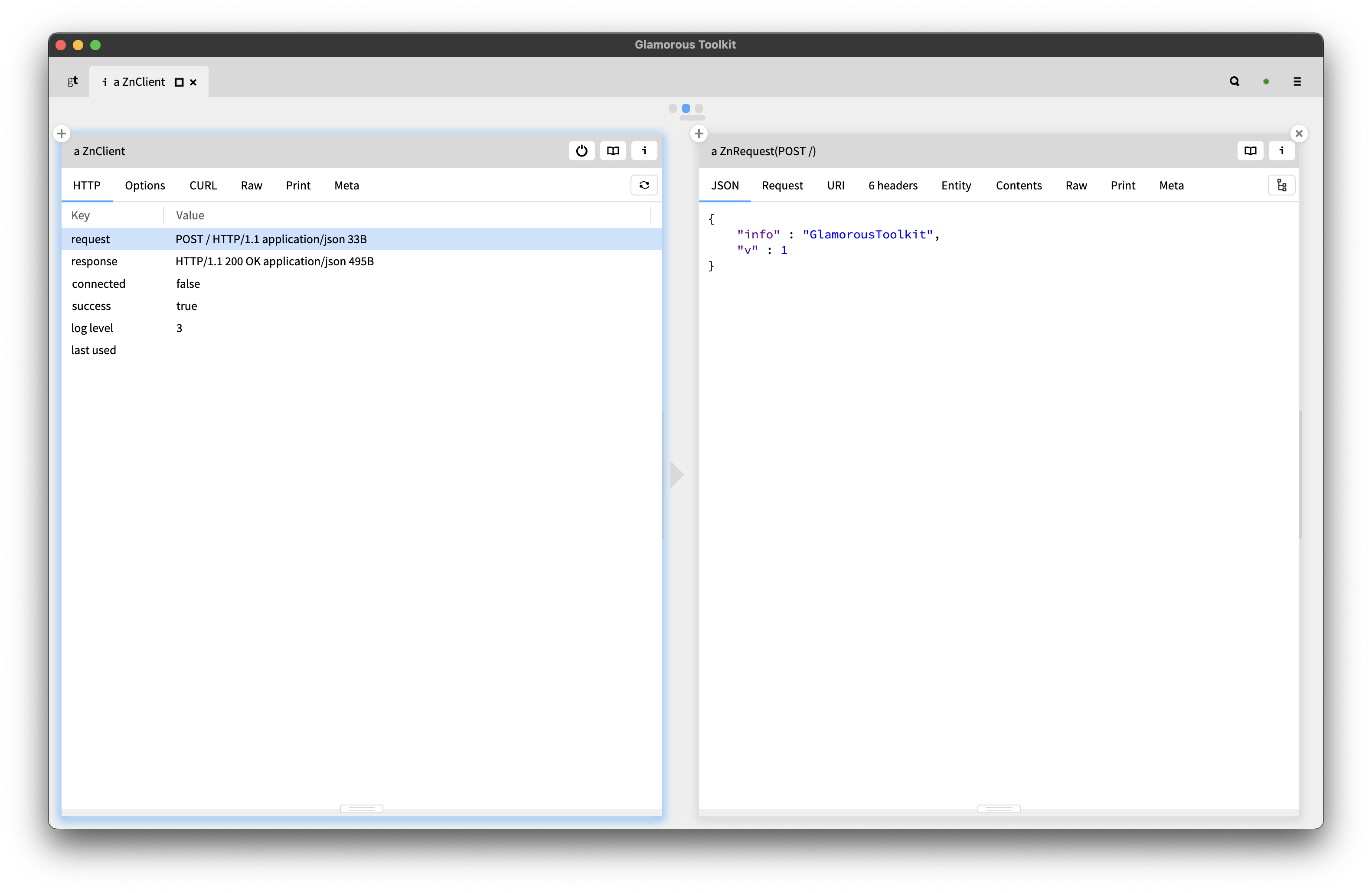Open the global search with the magnifier icon
This screenshot has width=1372, height=893.
(1234, 81)
